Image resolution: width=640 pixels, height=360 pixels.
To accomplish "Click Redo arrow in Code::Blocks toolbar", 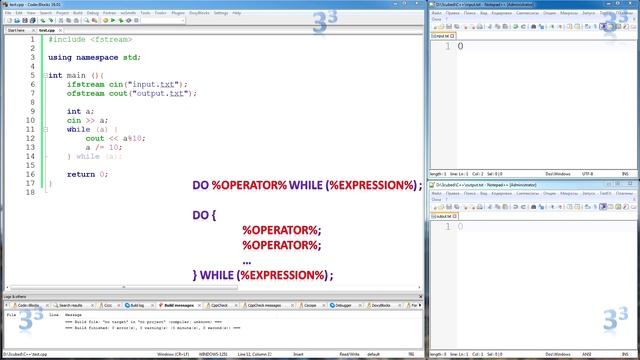I will point(51,20).
